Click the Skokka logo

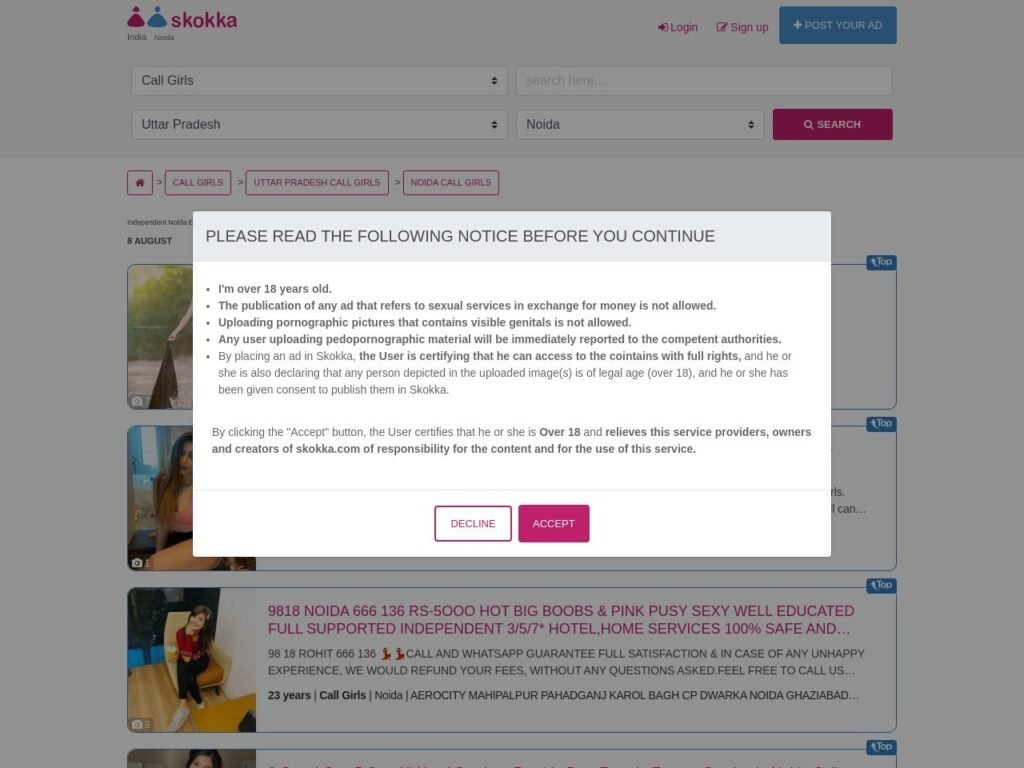pyautogui.click(x=182, y=18)
